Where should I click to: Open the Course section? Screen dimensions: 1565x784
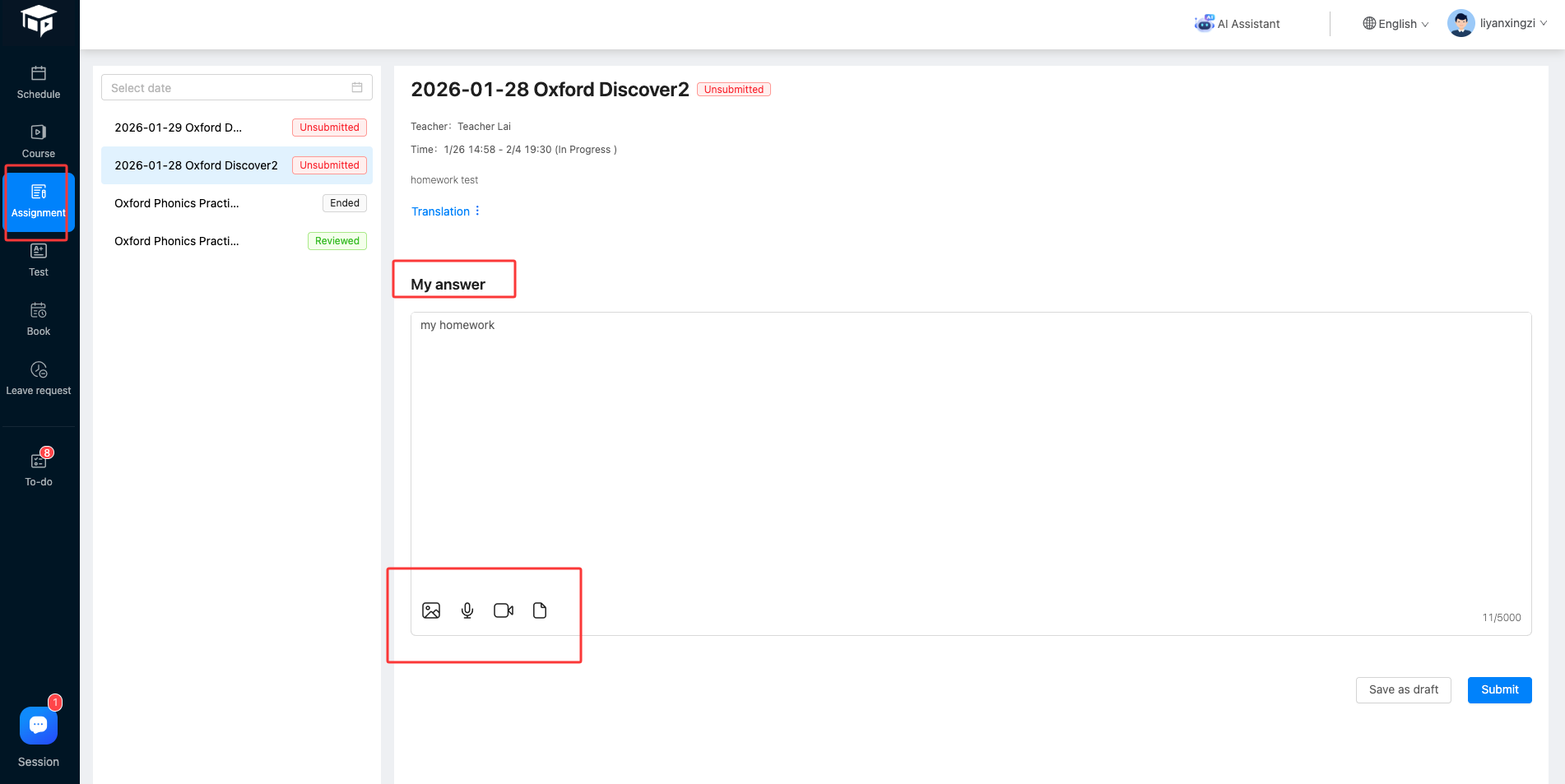click(39, 141)
